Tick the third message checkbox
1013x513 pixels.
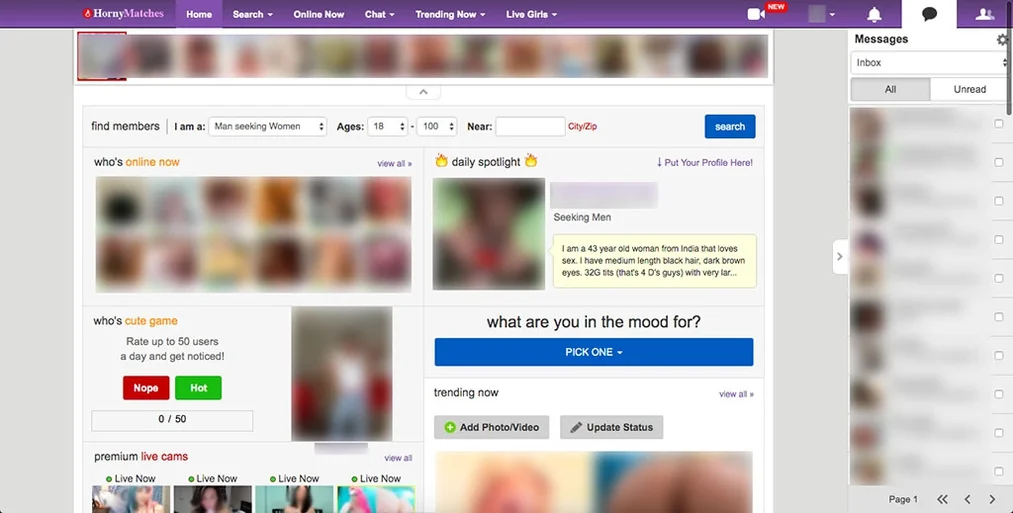[999, 201]
